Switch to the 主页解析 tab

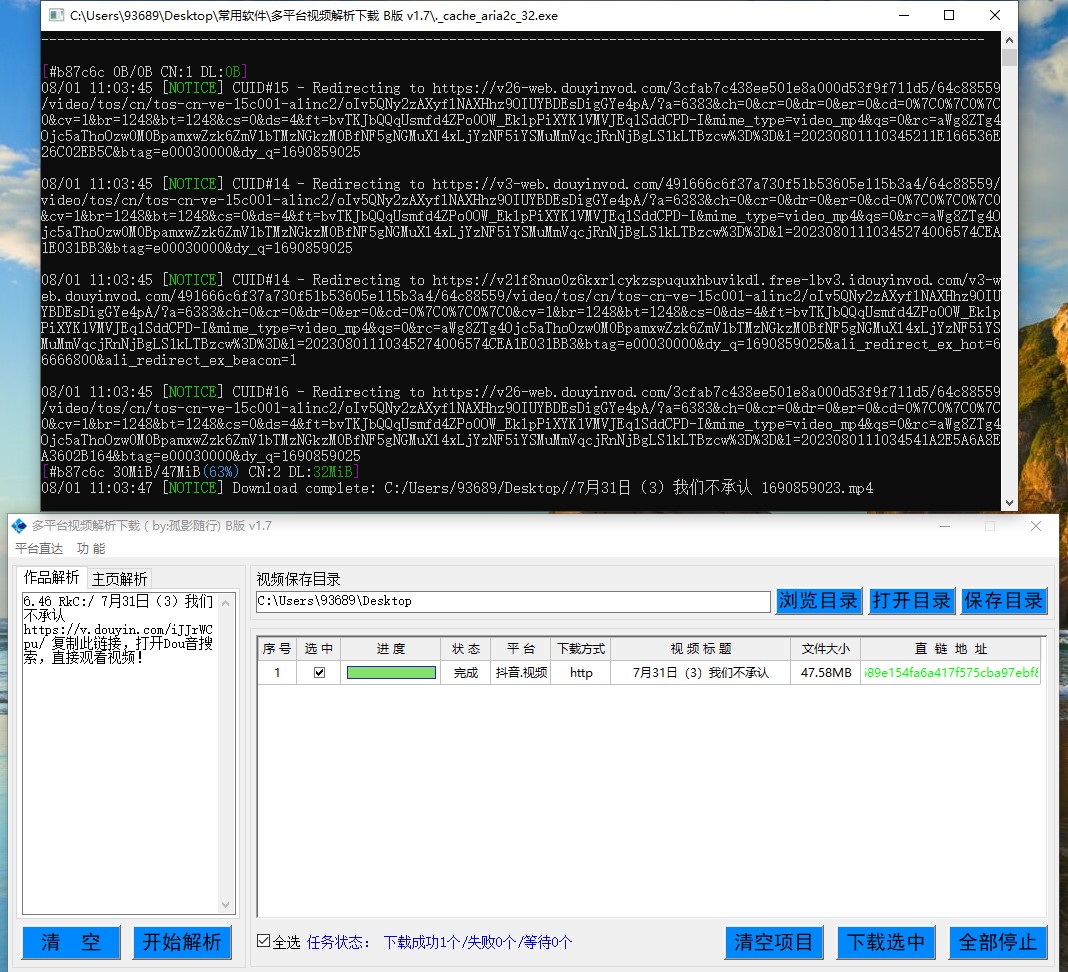coord(120,579)
